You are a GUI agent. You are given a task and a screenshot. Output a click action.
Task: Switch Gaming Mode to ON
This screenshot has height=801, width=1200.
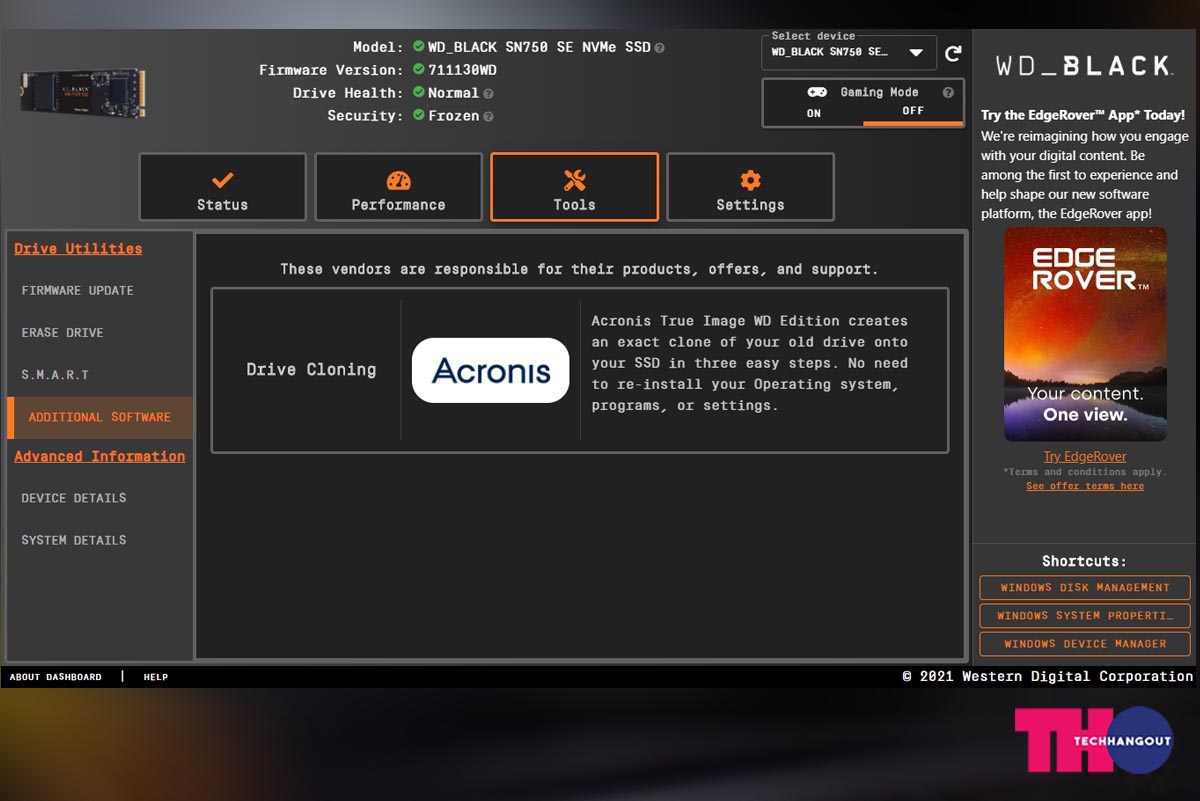coord(814,113)
